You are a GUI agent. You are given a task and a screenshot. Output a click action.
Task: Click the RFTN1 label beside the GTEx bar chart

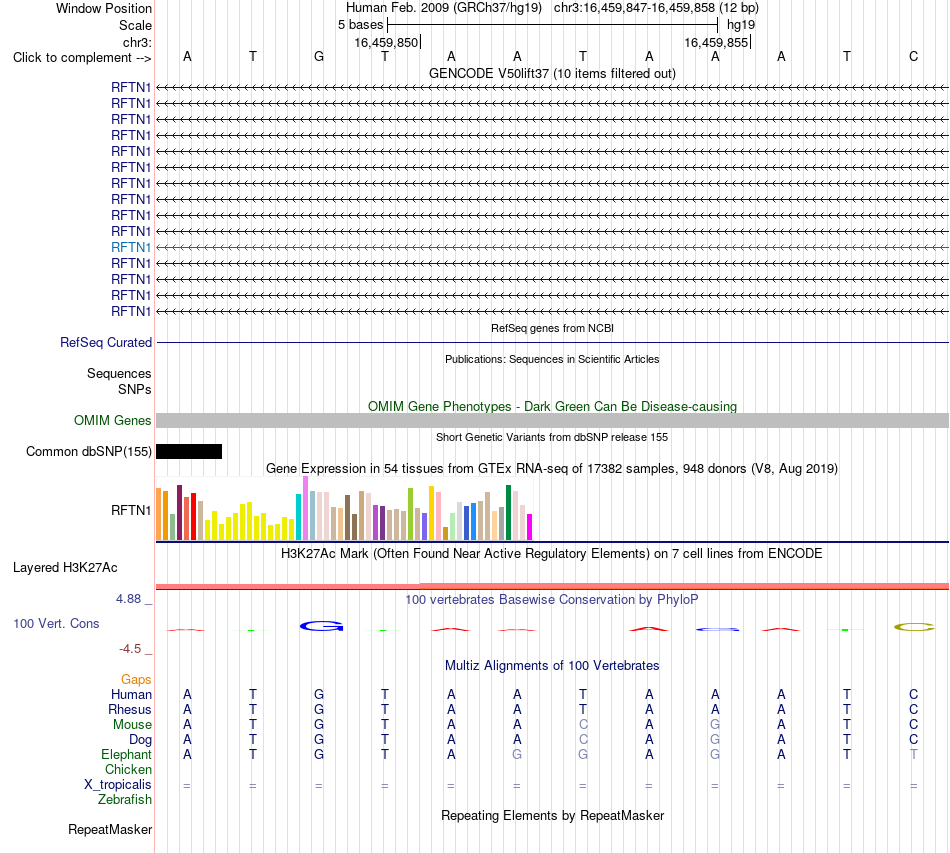[x=131, y=511]
